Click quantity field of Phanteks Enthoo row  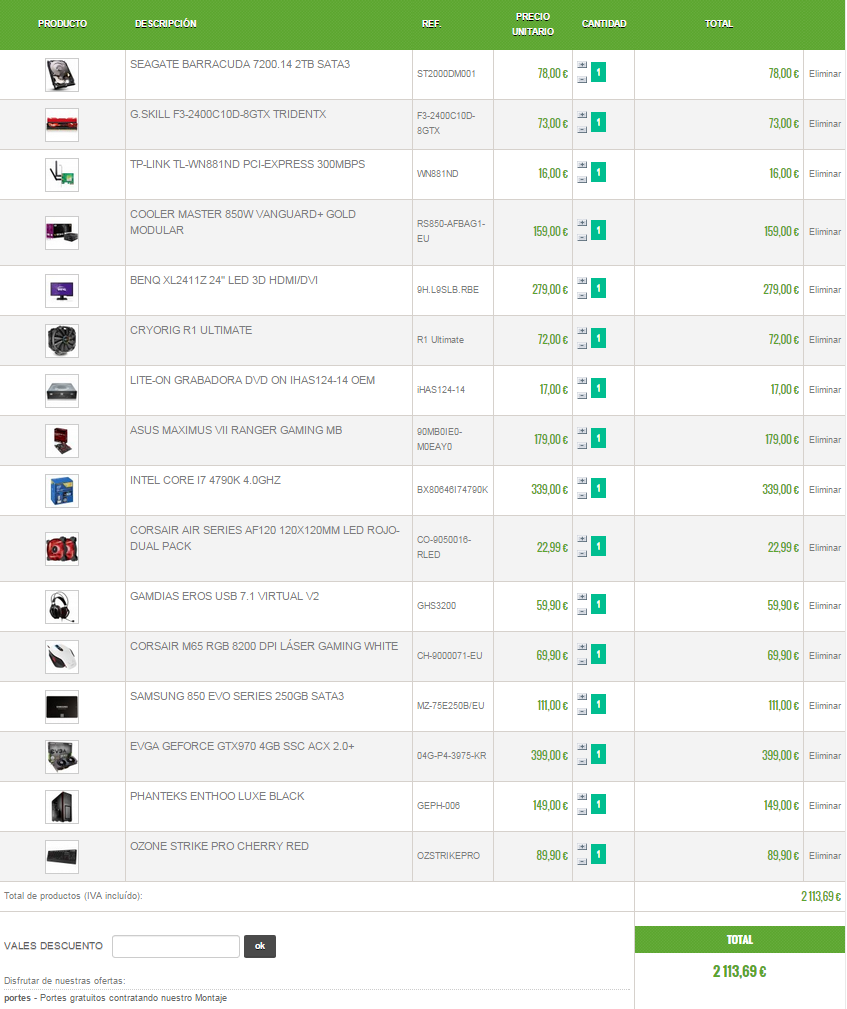pyautogui.click(x=599, y=804)
